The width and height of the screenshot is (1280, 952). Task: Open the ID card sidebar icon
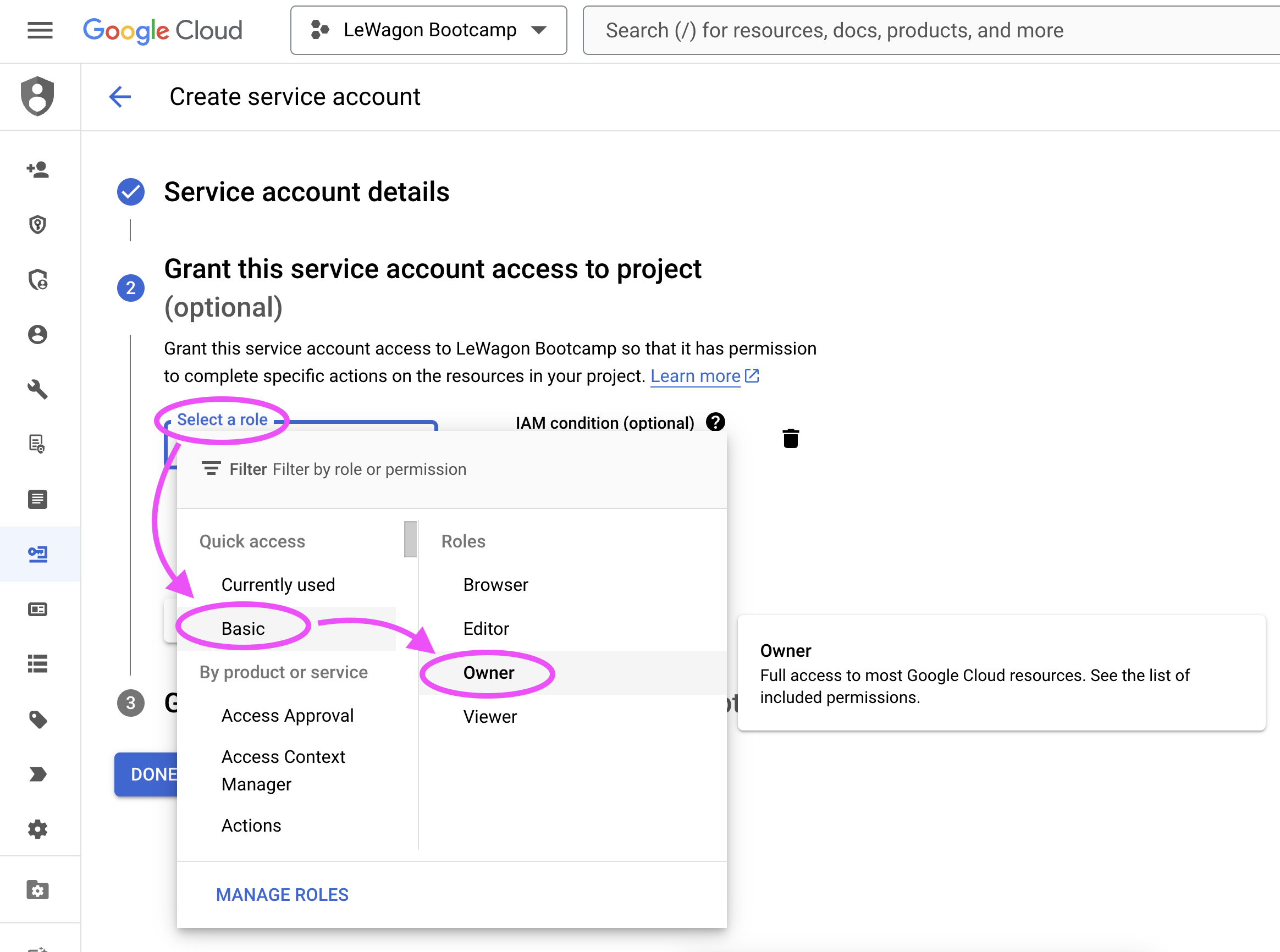coord(37,609)
